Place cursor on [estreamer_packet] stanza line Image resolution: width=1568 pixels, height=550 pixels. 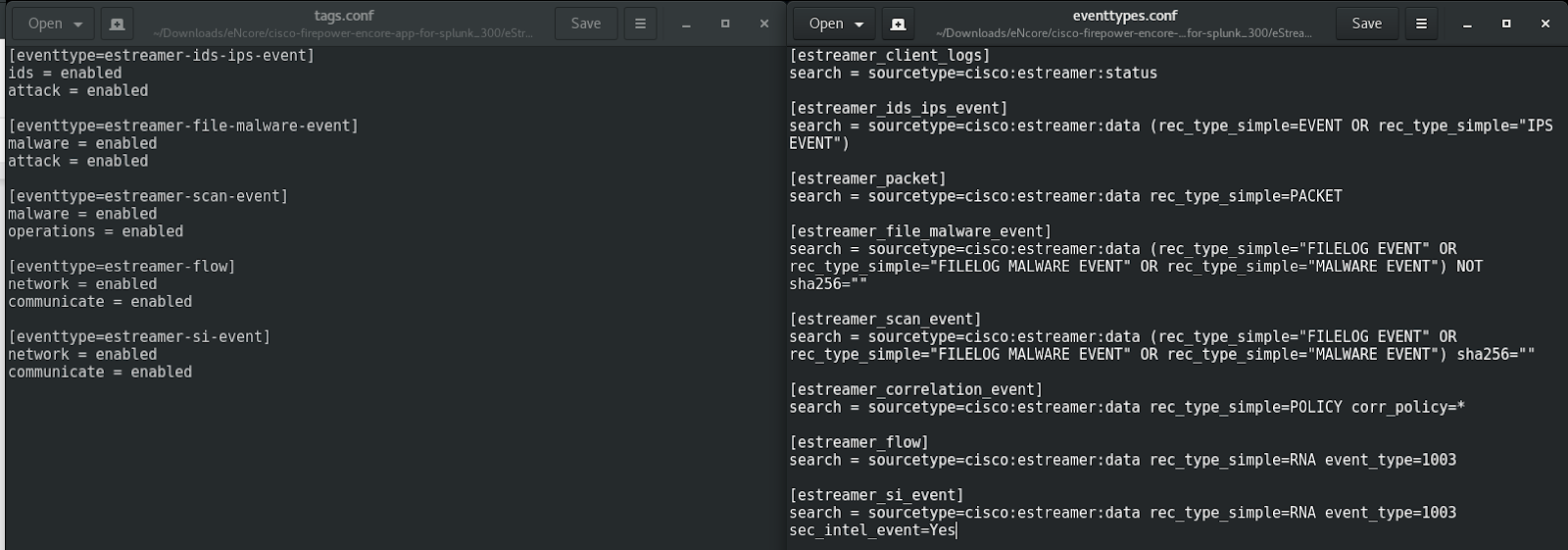pyautogui.click(x=867, y=178)
